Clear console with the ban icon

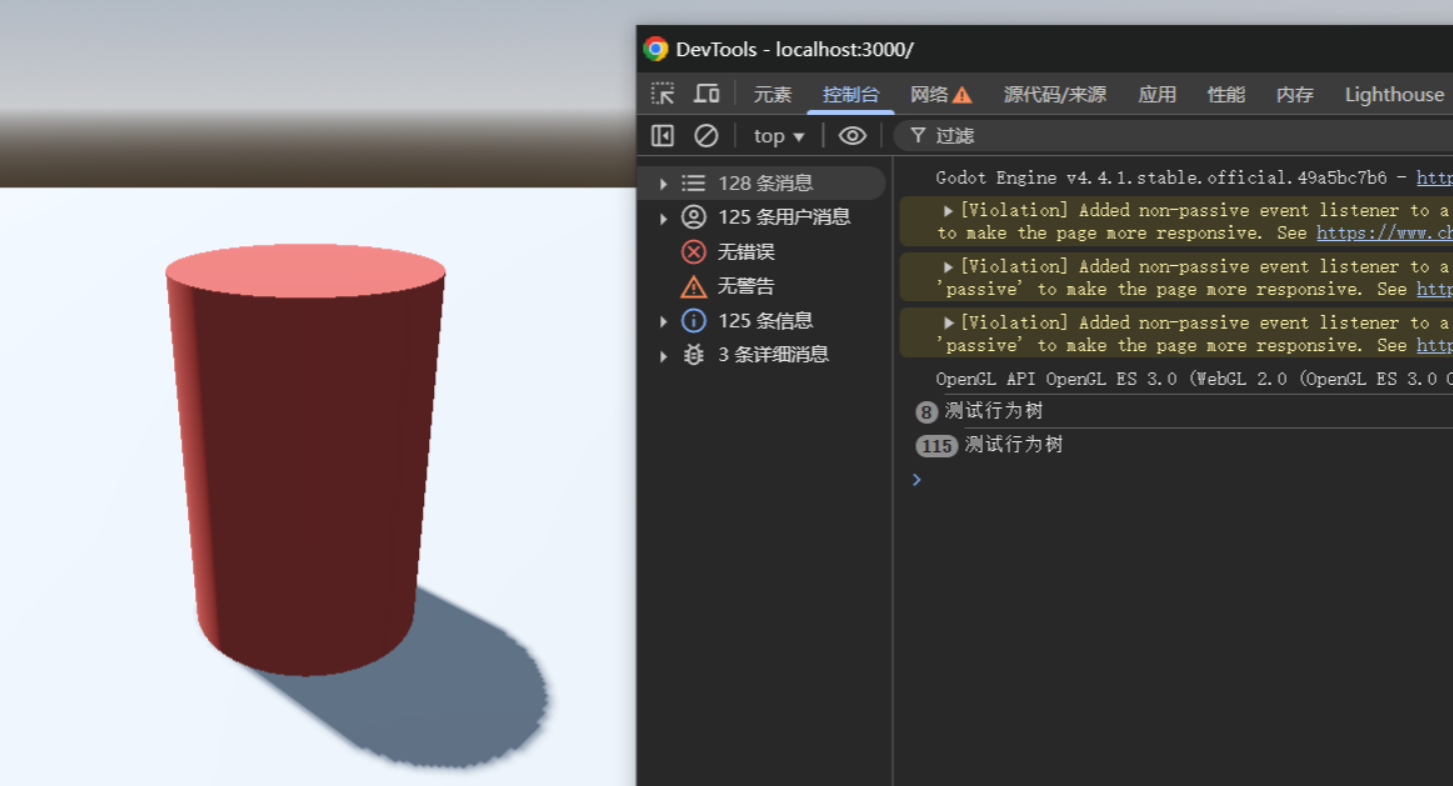click(x=706, y=136)
